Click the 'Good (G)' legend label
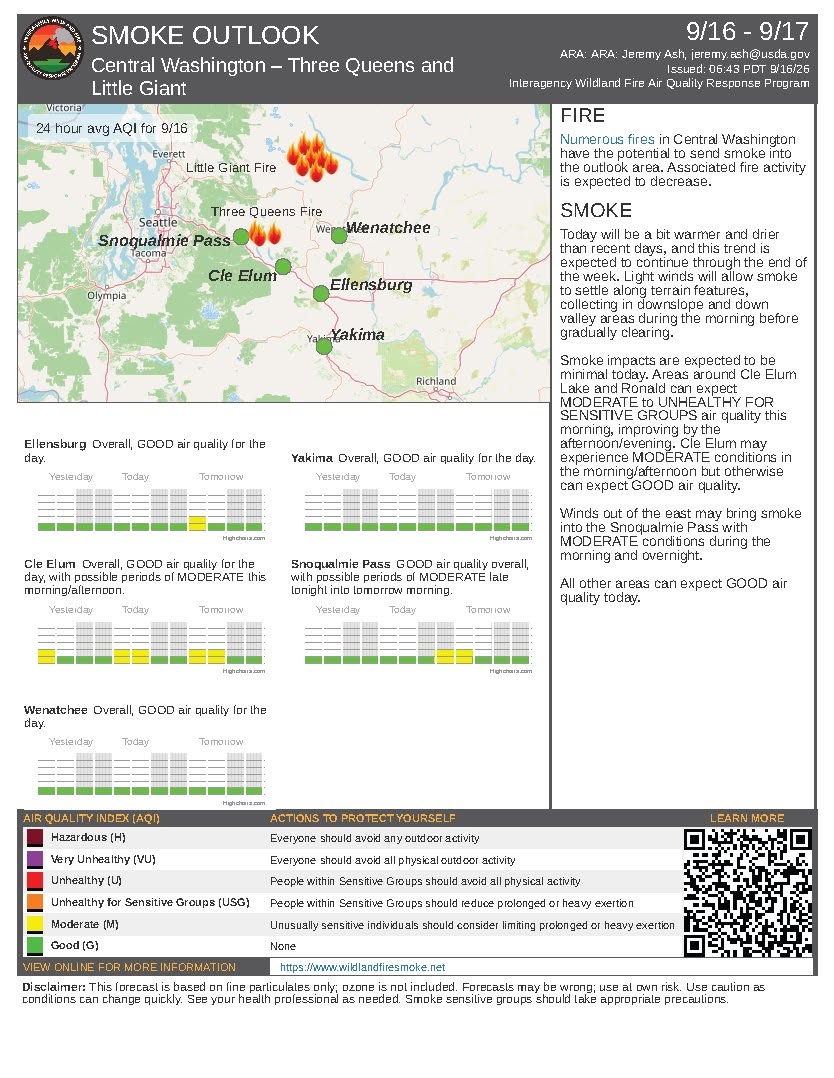 click(x=75, y=945)
